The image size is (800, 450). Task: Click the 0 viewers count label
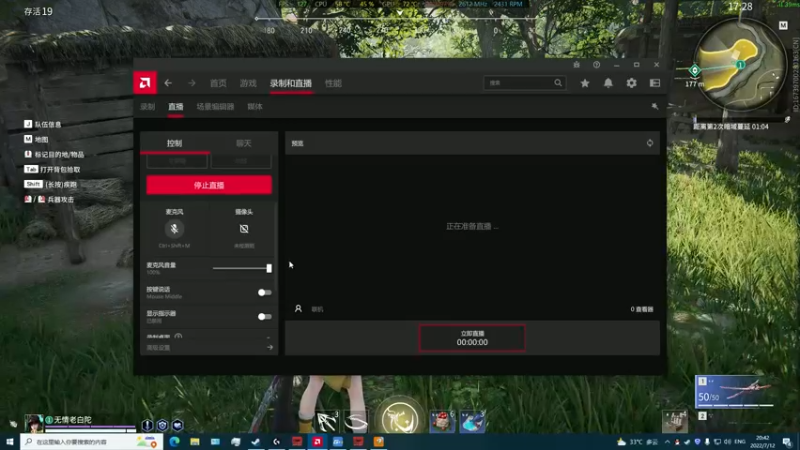point(642,309)
